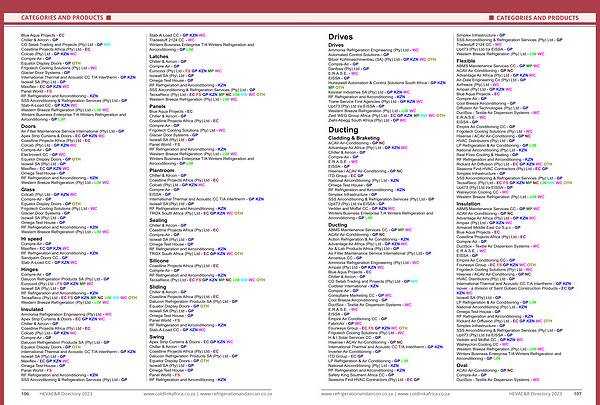Click the 'Keystar Industries SA' entry
The height and width of the screenshot is (405, 600).
[369, 92]
